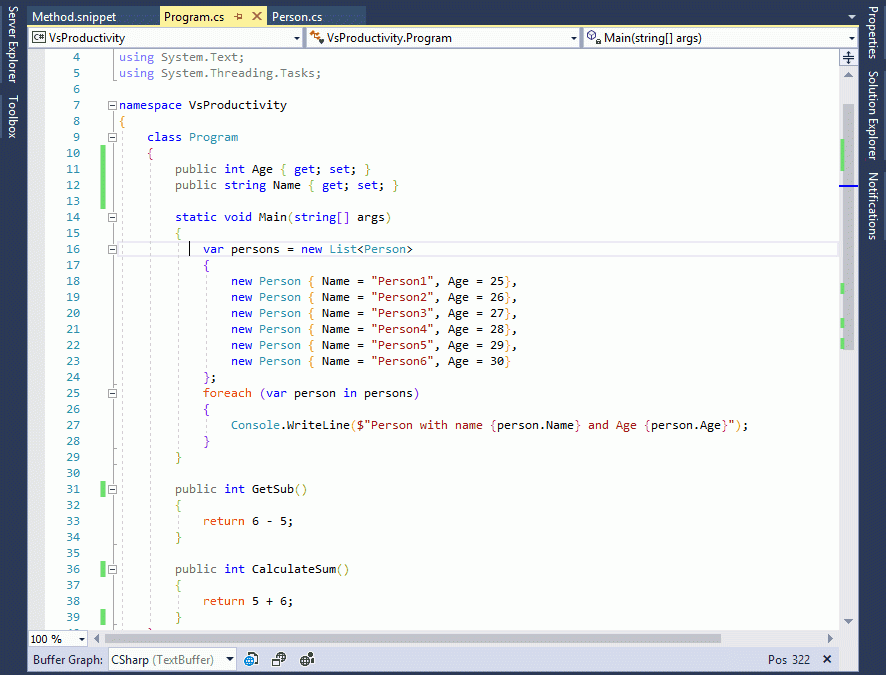The height and width of the screenshot is (675, 886).
Task: Open the Toolbox side panel
Action: pyautogui.click(x=13, y=115)
